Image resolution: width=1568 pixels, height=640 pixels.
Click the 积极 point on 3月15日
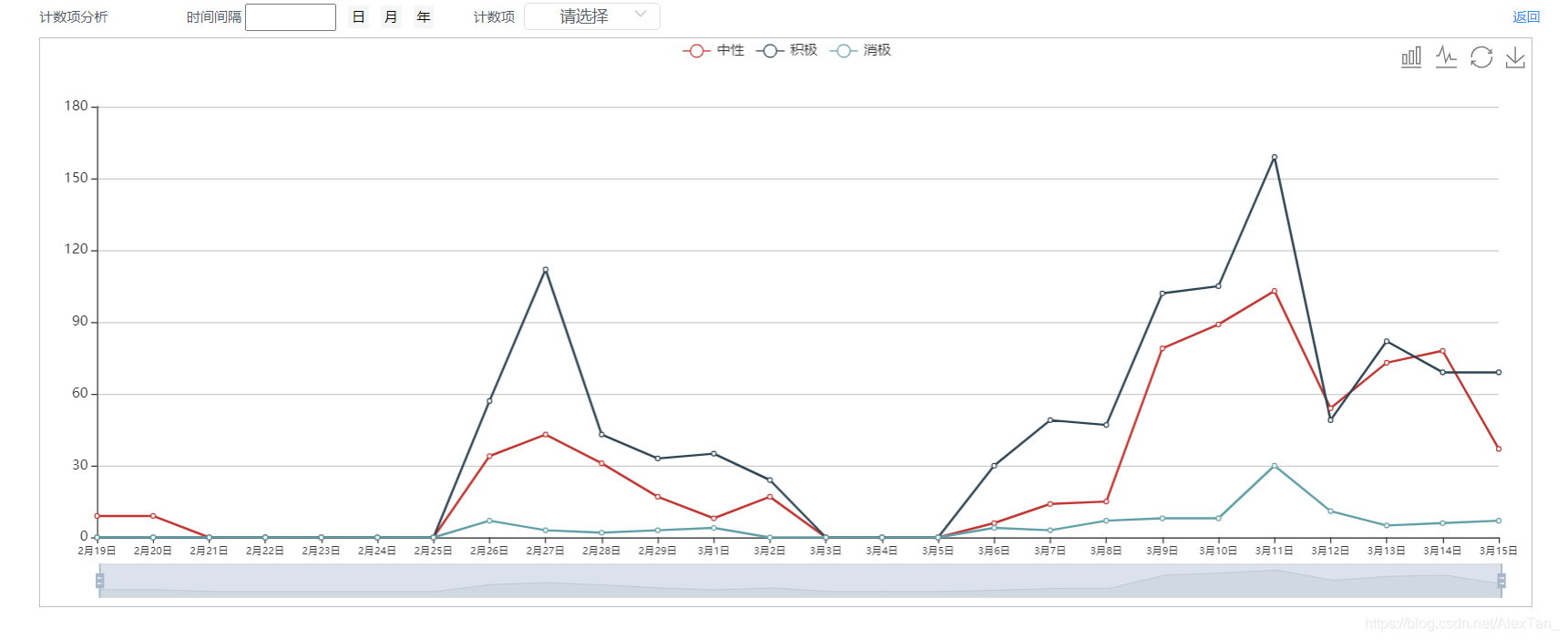click(1499, 372)
